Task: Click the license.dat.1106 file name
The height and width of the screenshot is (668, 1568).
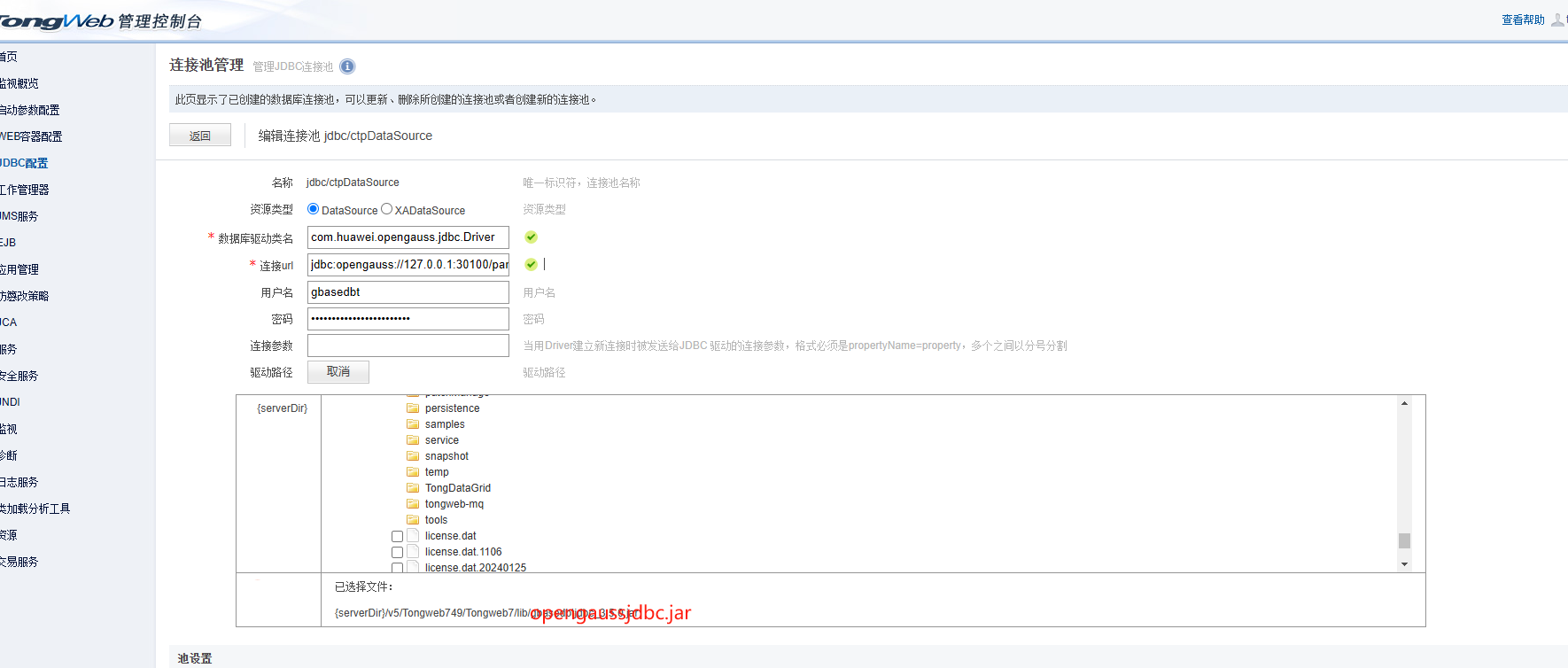Action: point(463,552)
